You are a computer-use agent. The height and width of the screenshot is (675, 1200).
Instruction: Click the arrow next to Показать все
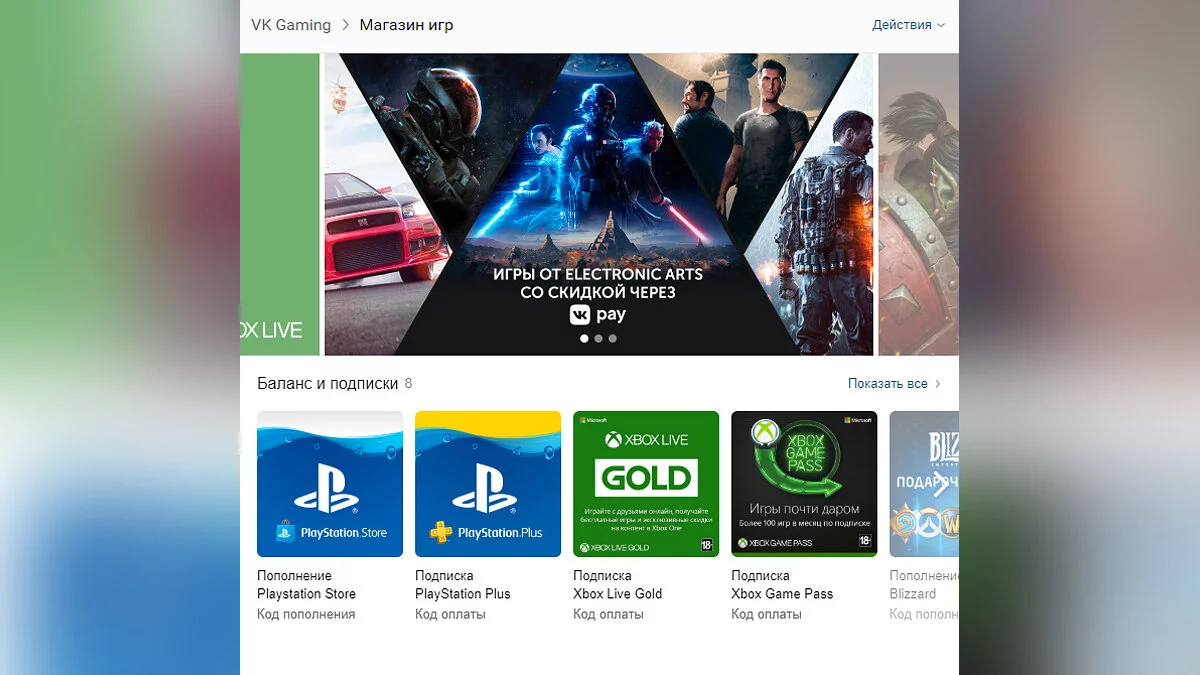pyautogui.click(x=938, y=384)
